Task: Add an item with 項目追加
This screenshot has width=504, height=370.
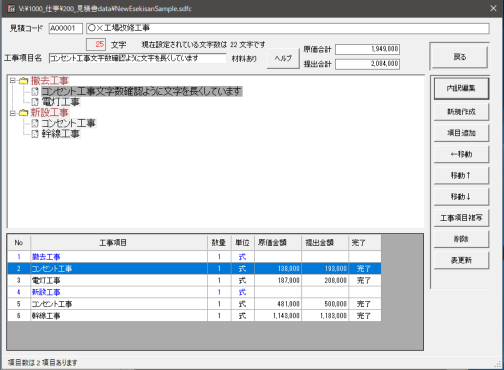Action: click(461, 133)
